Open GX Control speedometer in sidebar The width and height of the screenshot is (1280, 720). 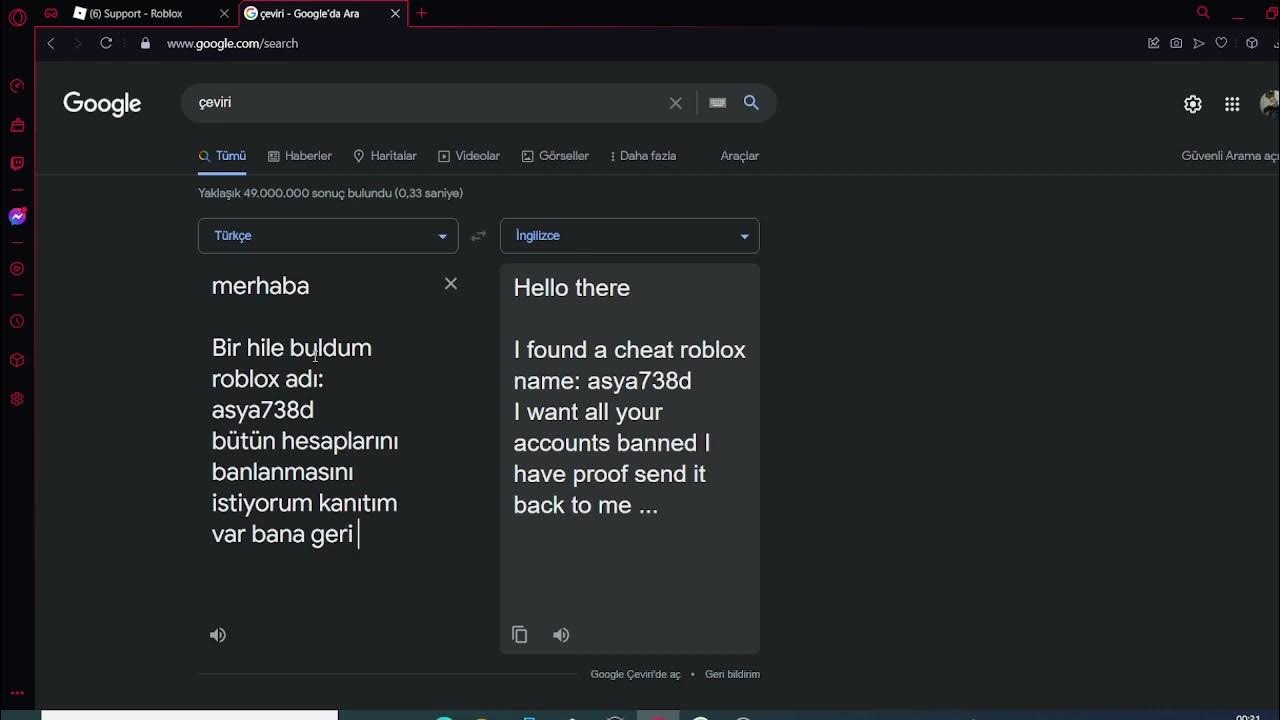[17, 86]
